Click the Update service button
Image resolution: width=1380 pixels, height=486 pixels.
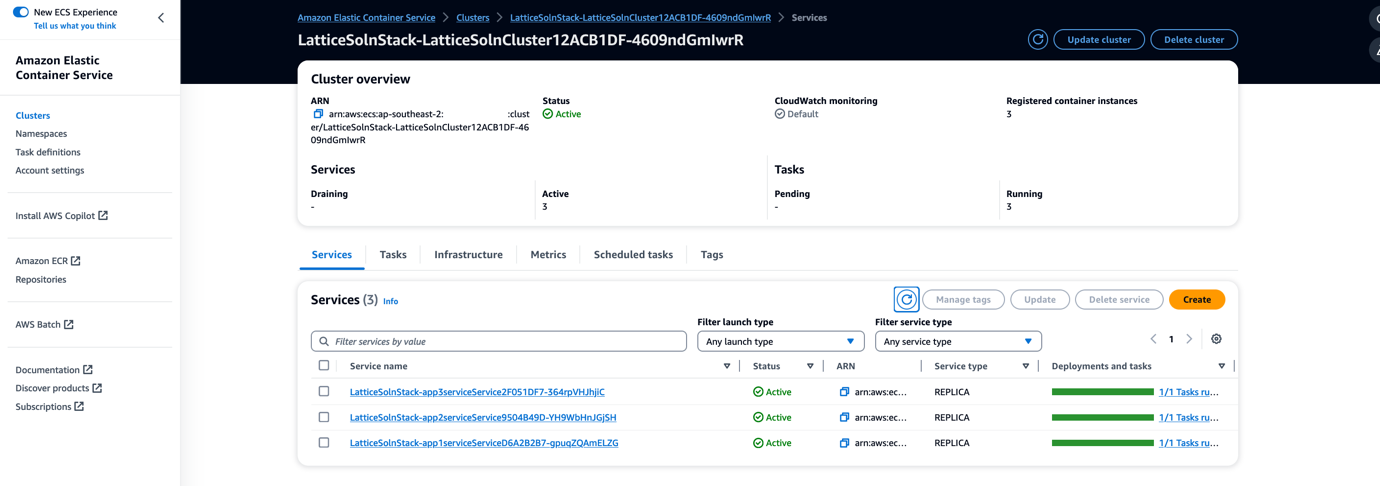pos(1040,299)
